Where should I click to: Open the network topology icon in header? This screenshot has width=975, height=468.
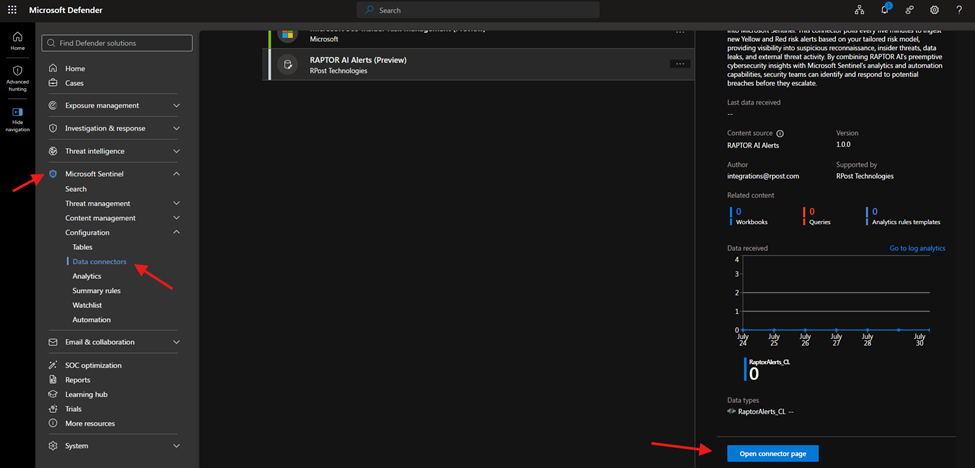click(860, 10)
